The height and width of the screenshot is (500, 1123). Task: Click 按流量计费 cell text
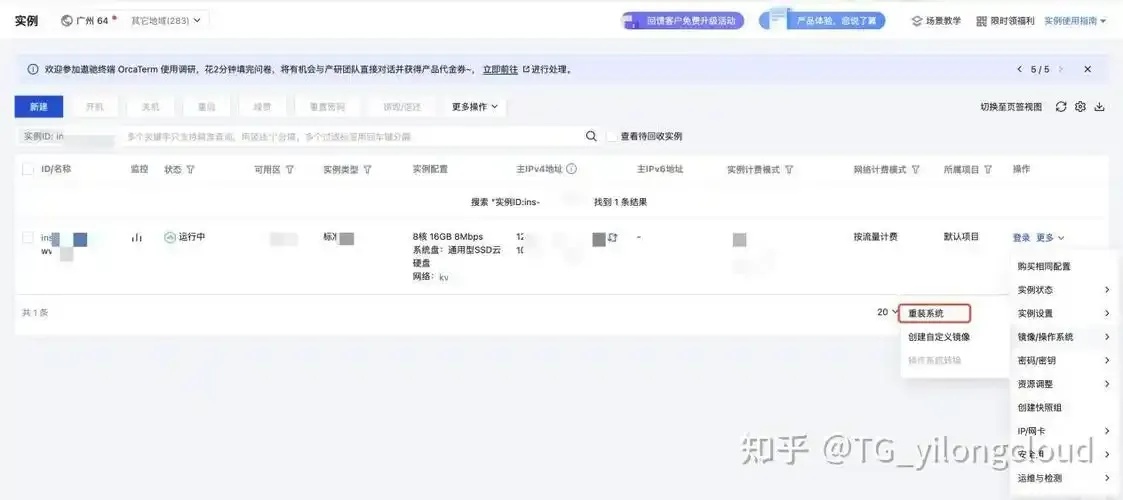pyautogui.click(x=875, y=236)
